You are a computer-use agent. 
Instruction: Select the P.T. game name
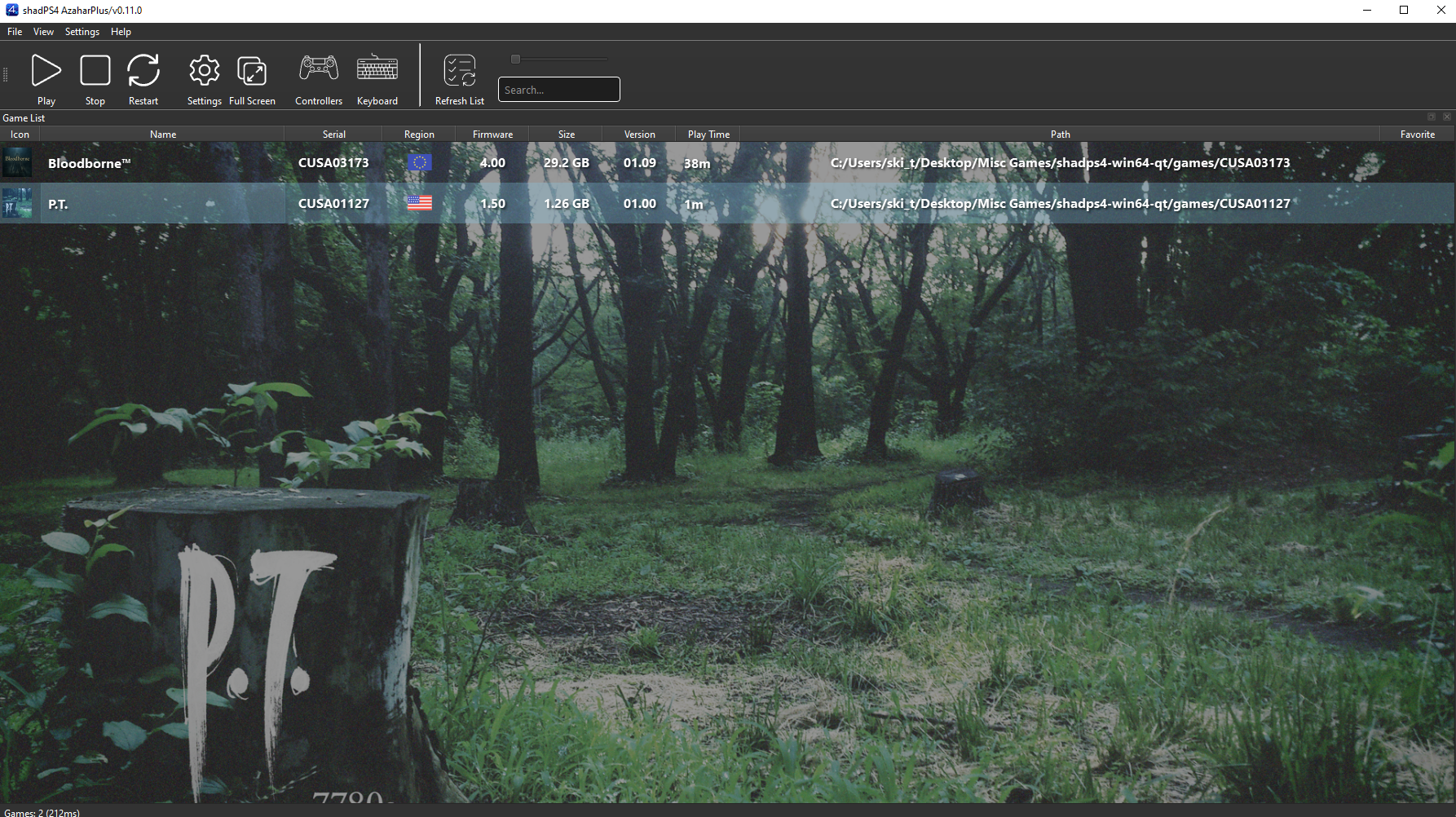click(58, 204)
